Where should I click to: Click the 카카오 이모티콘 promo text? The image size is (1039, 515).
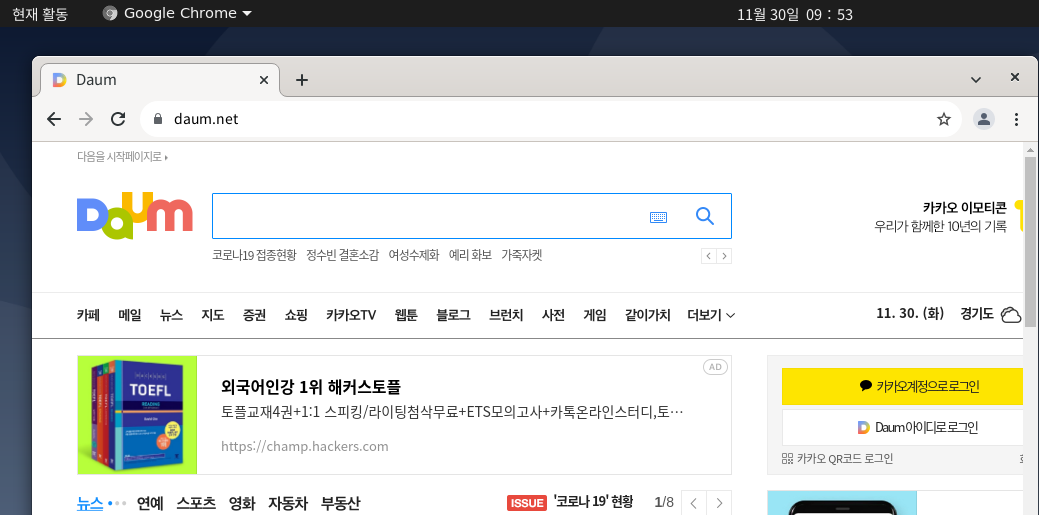[965, 207]
